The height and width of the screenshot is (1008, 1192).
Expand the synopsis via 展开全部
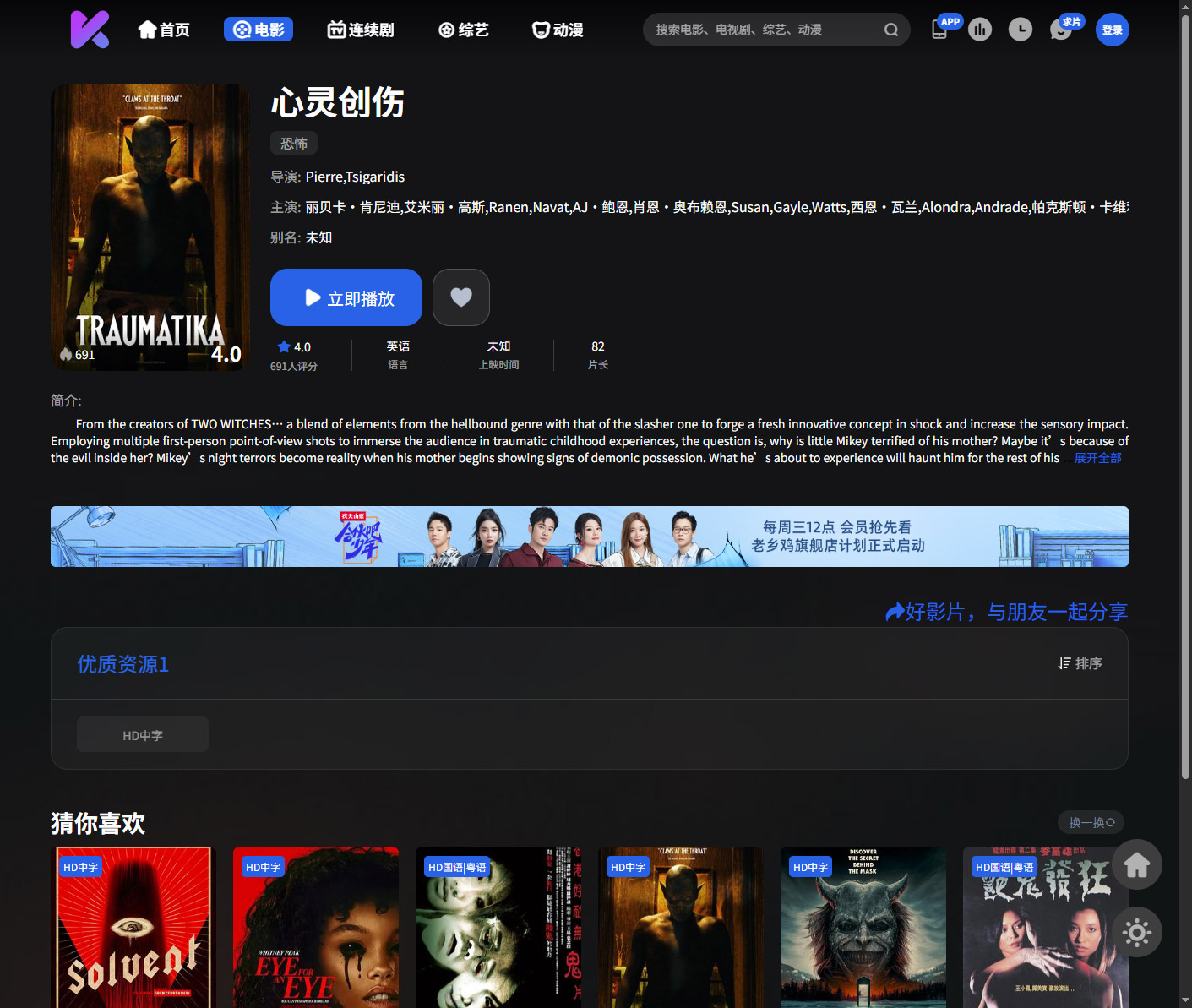click(1097, 457)
